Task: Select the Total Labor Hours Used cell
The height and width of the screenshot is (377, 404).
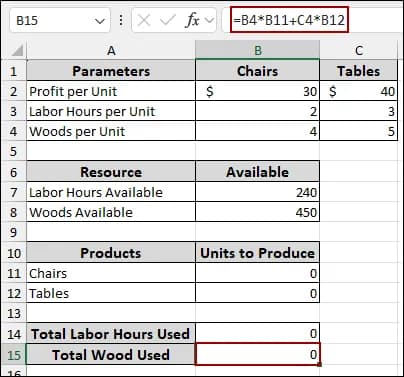Action: coord(111,334)
